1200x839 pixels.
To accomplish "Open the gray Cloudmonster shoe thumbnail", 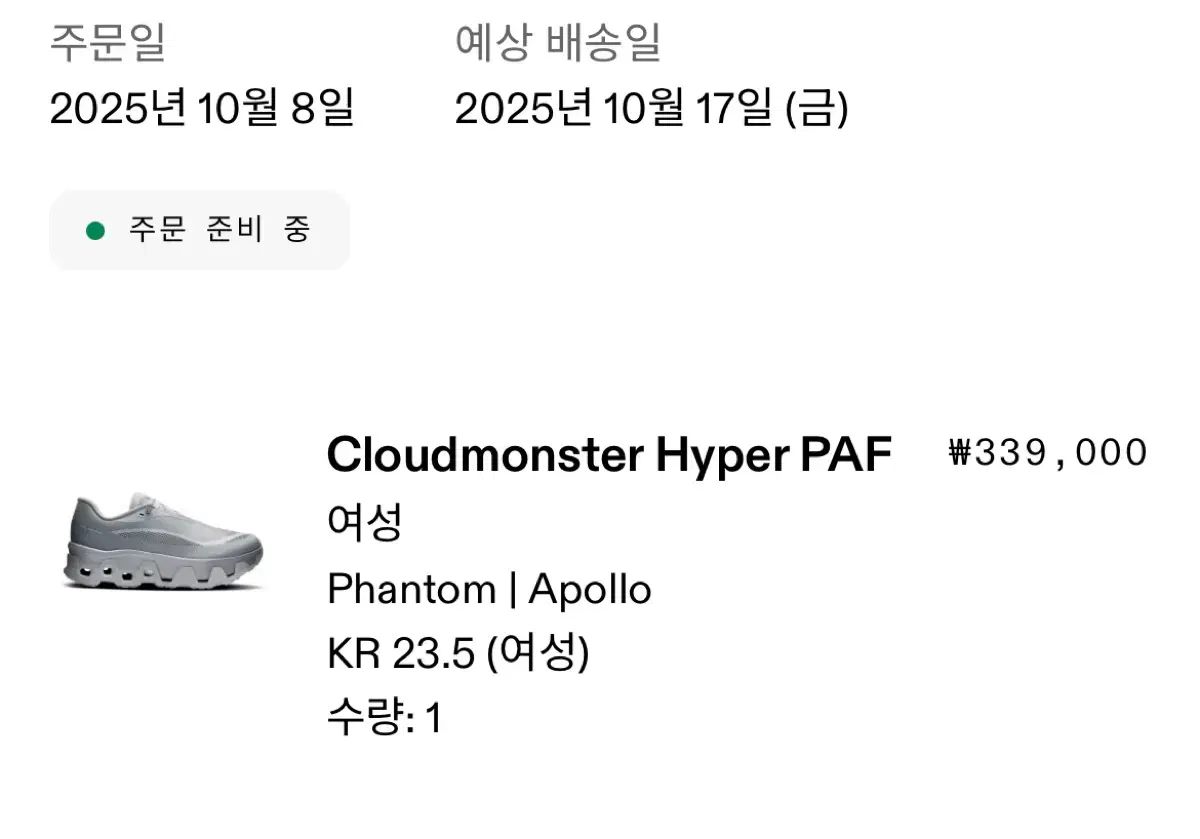I will tap(162, 540).
